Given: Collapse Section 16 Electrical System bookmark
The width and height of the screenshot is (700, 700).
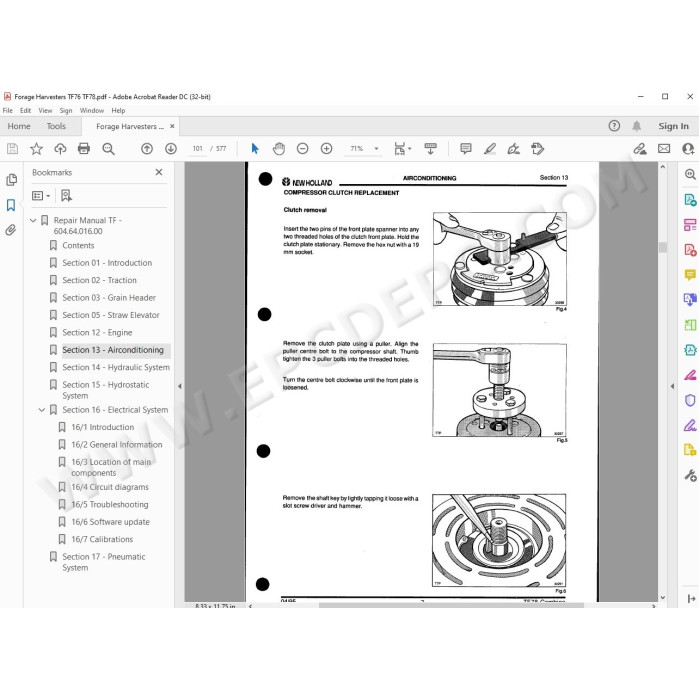Looking at the screenshot, I should coord(42,410).
